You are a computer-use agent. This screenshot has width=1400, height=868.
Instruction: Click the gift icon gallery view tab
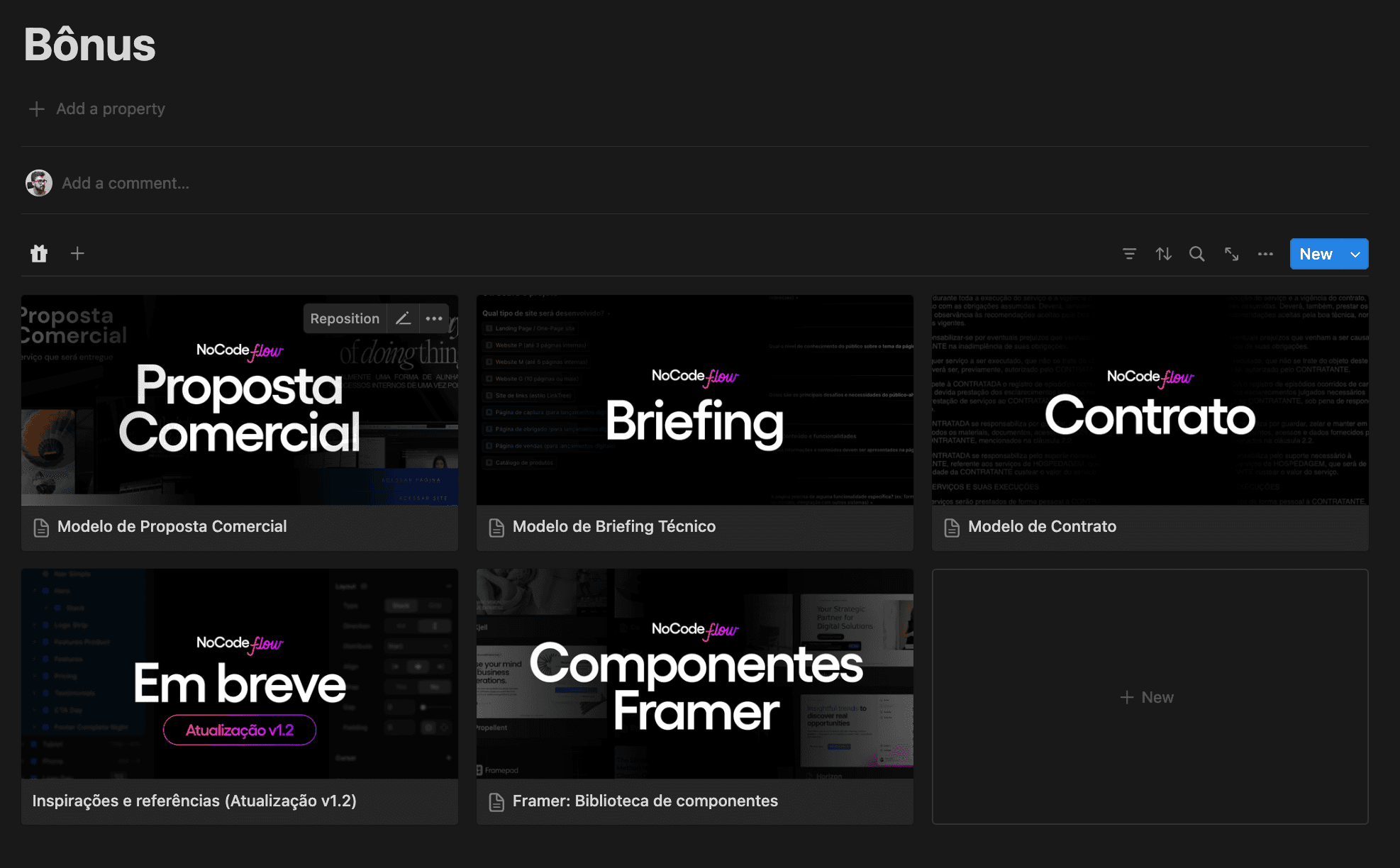click(39, 254)
